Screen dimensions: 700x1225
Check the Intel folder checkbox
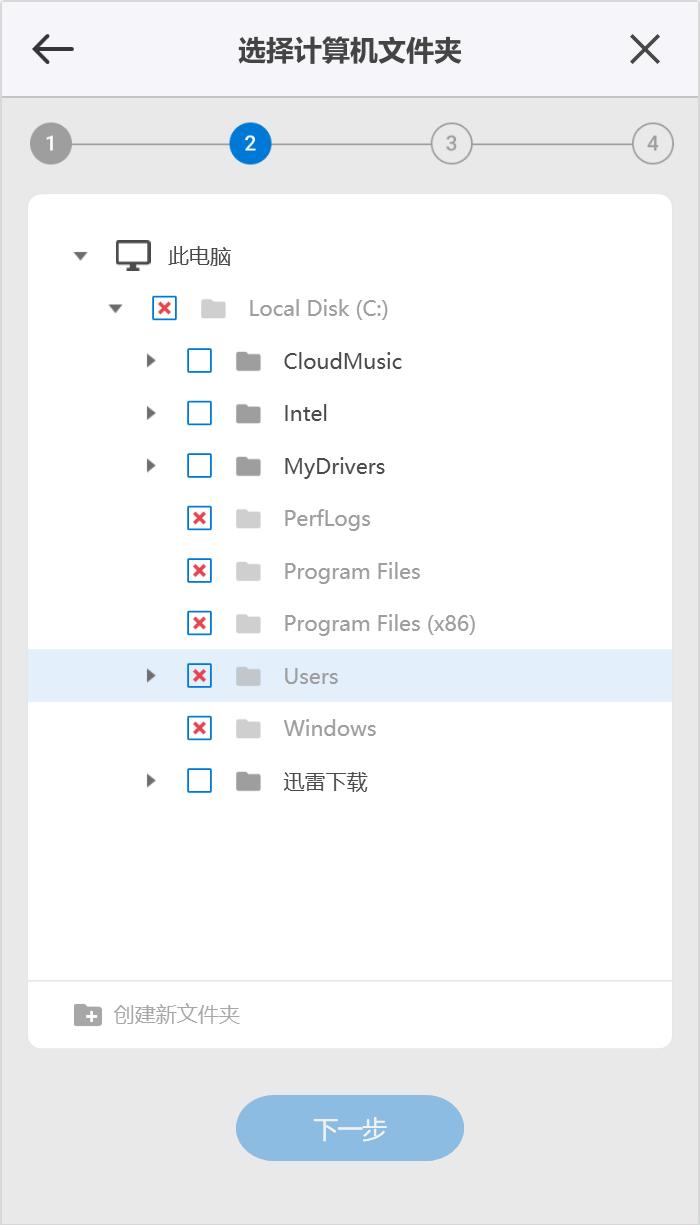tap(199, 413)
